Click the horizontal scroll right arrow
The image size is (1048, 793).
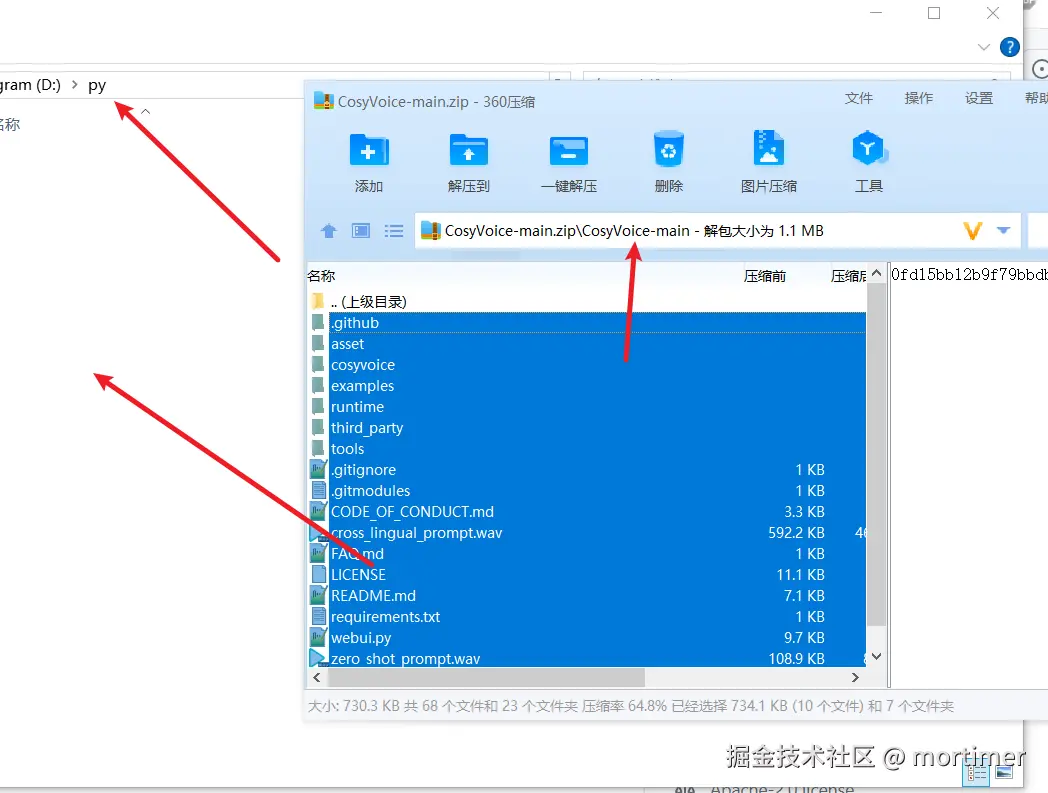856,678
